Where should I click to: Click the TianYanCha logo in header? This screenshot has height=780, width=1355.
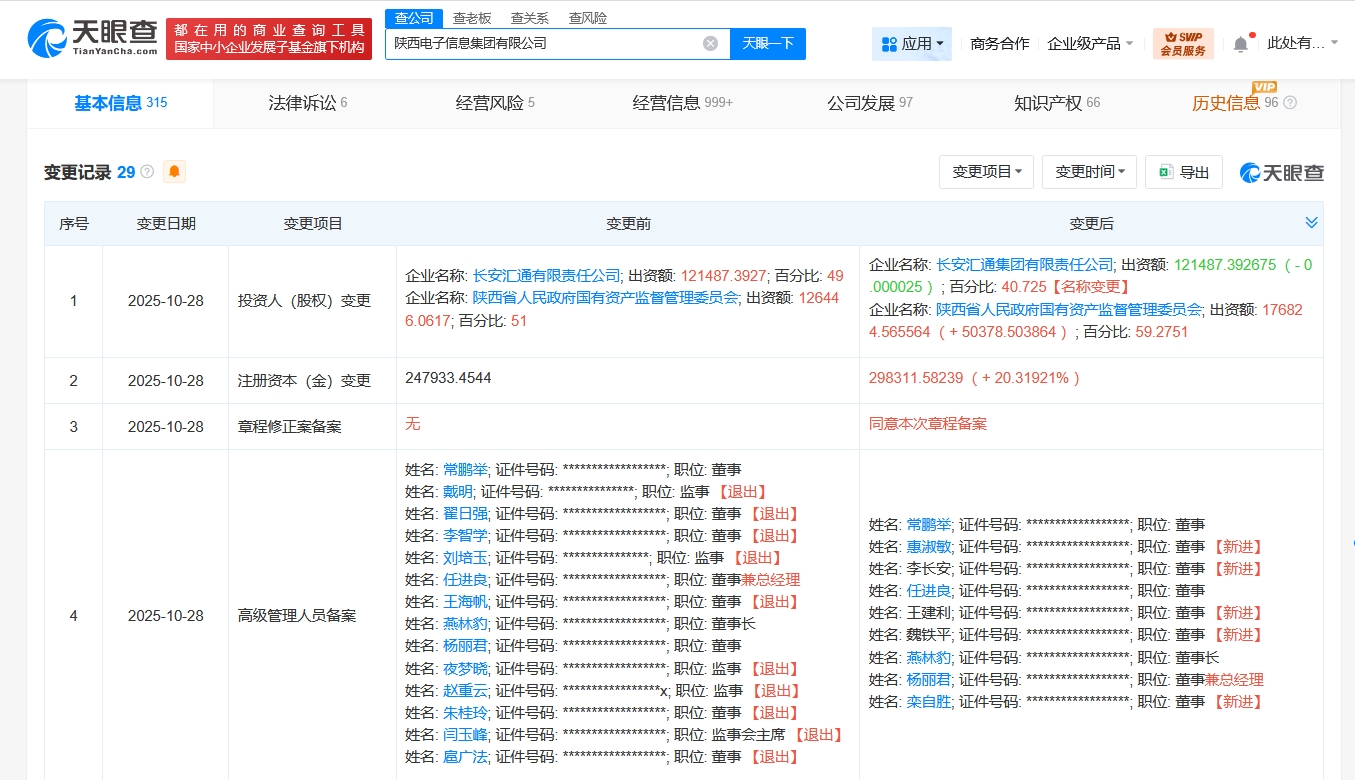click(92, 40)
